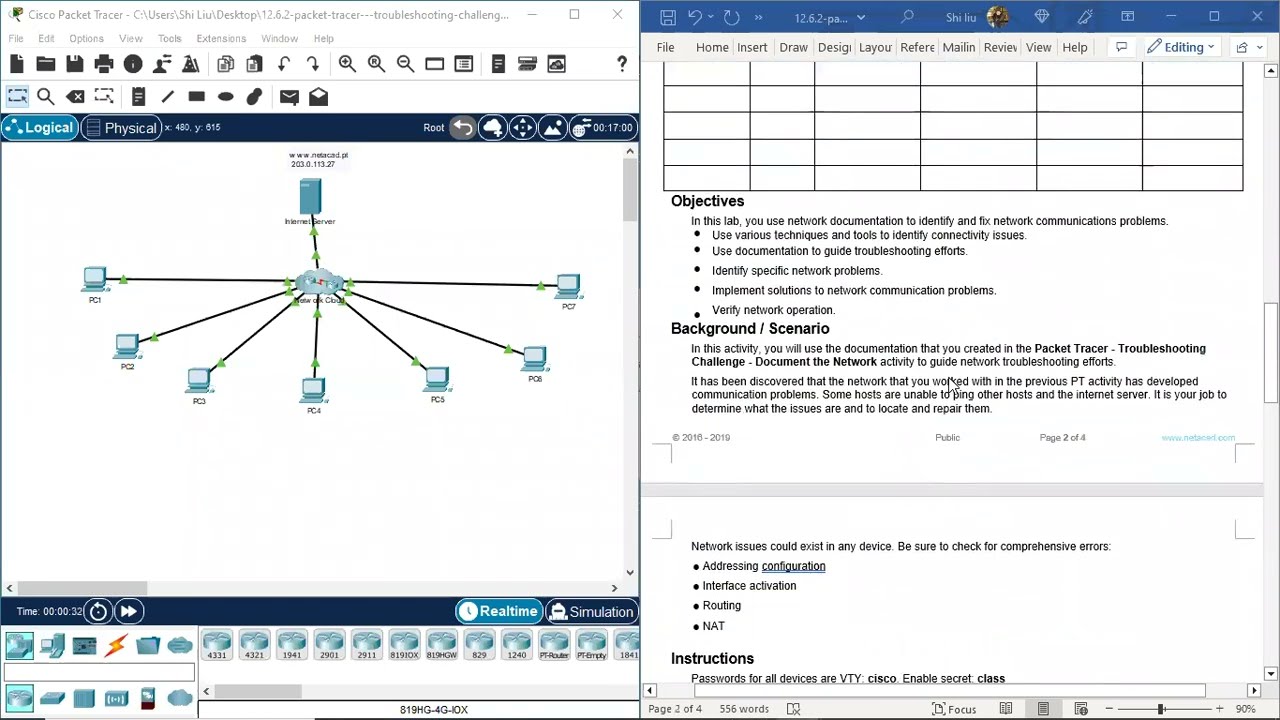Screen dimensions: 1280x720
Task: Expand Word document title dropdown arrow
Action: point(861,18)
